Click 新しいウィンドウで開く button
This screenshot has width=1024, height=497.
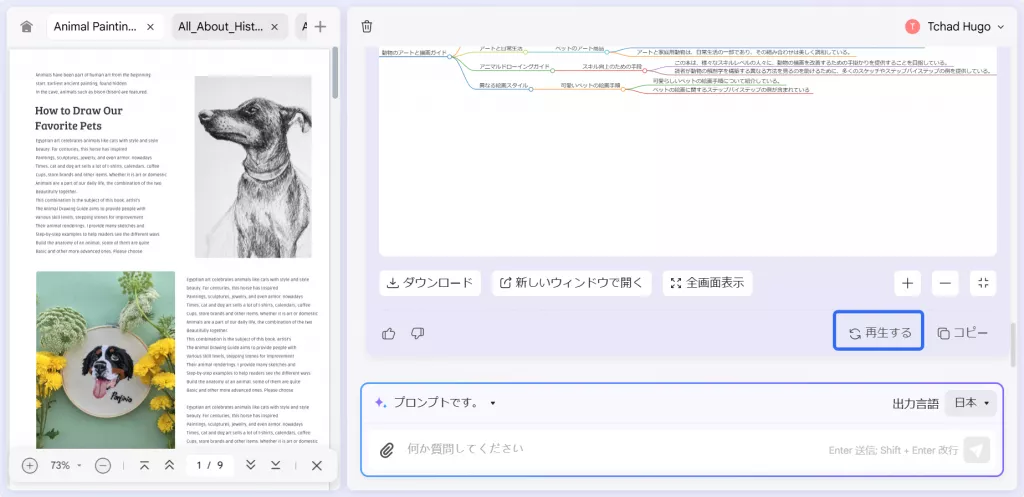pyautogui.click(x=571, y=283)
